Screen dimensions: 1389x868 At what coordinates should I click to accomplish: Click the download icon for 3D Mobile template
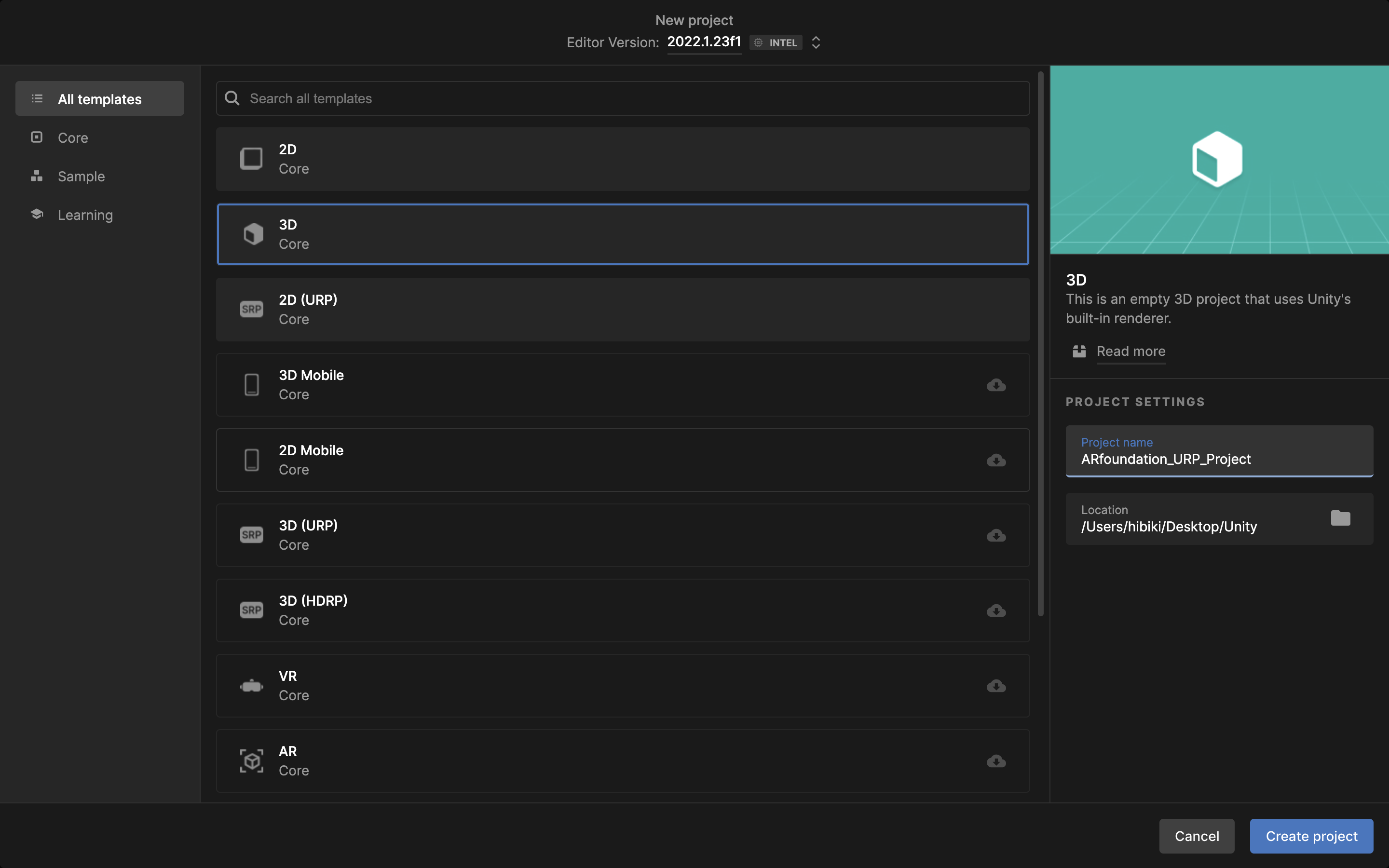(996, 385)
